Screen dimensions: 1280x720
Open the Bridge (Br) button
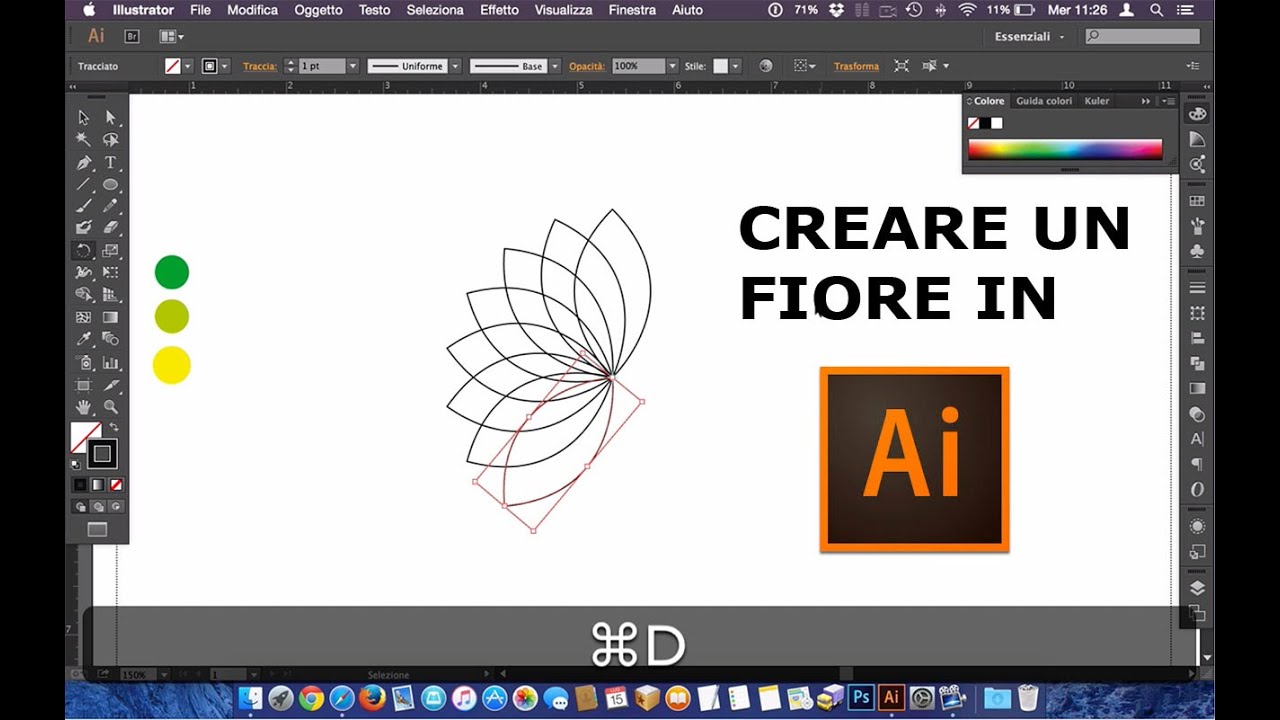click(x=132, y=36)
